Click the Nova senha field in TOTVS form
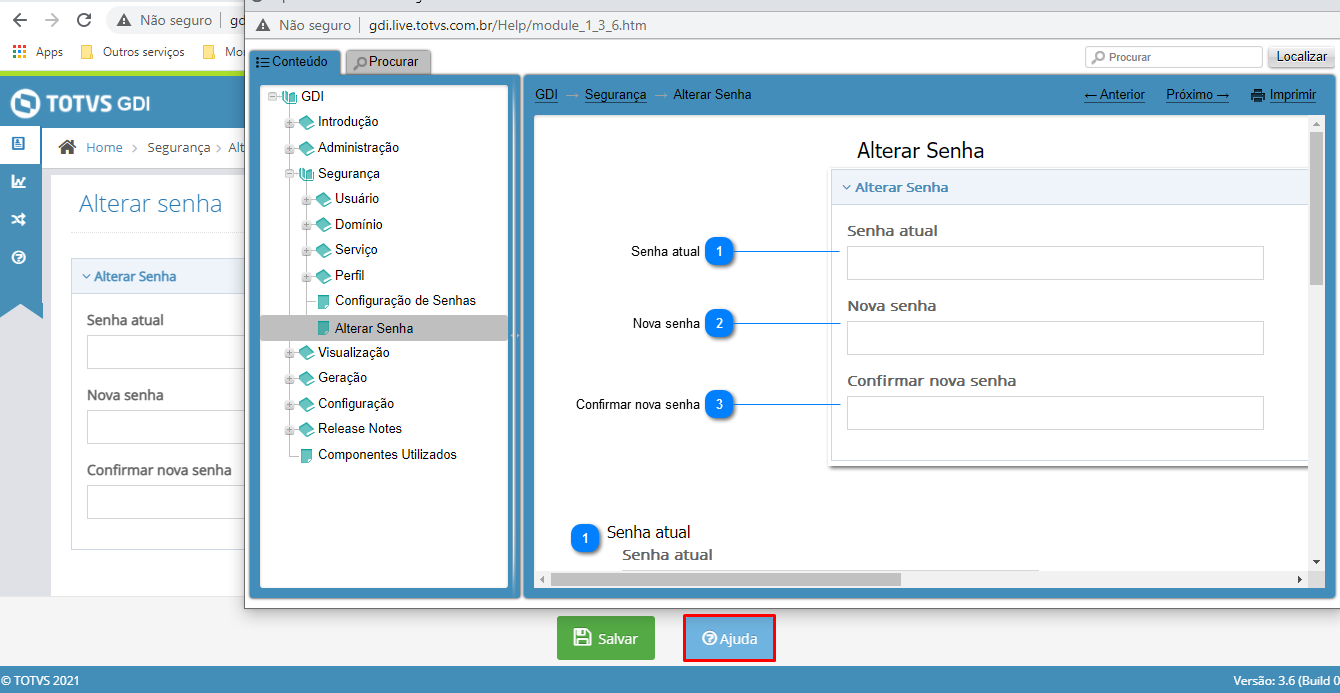This screenshot has width=1340, height=693. tap(166, 427)
